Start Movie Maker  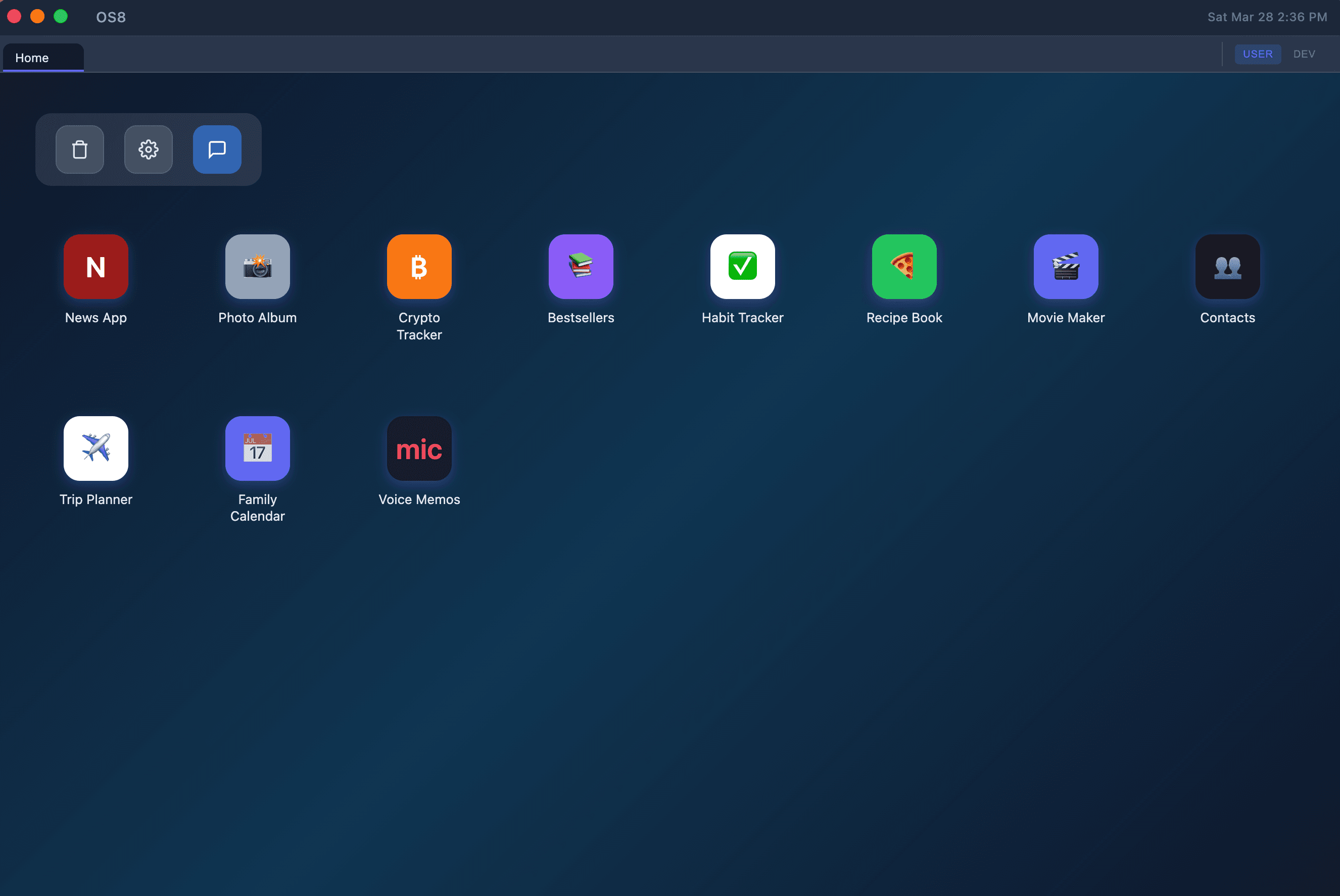pyautogui.click(x=1066, y=266)
